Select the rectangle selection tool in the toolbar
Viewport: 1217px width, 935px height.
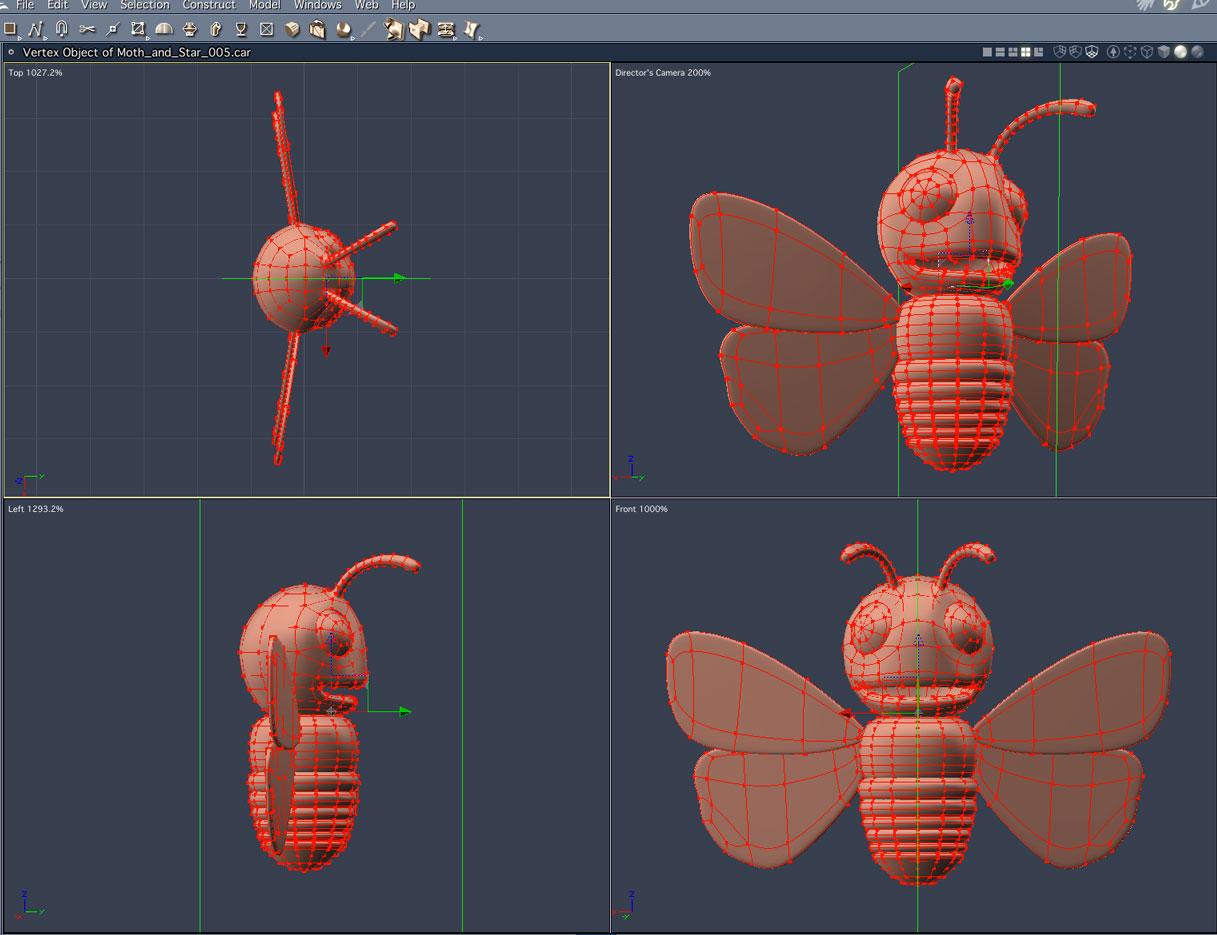10,29
